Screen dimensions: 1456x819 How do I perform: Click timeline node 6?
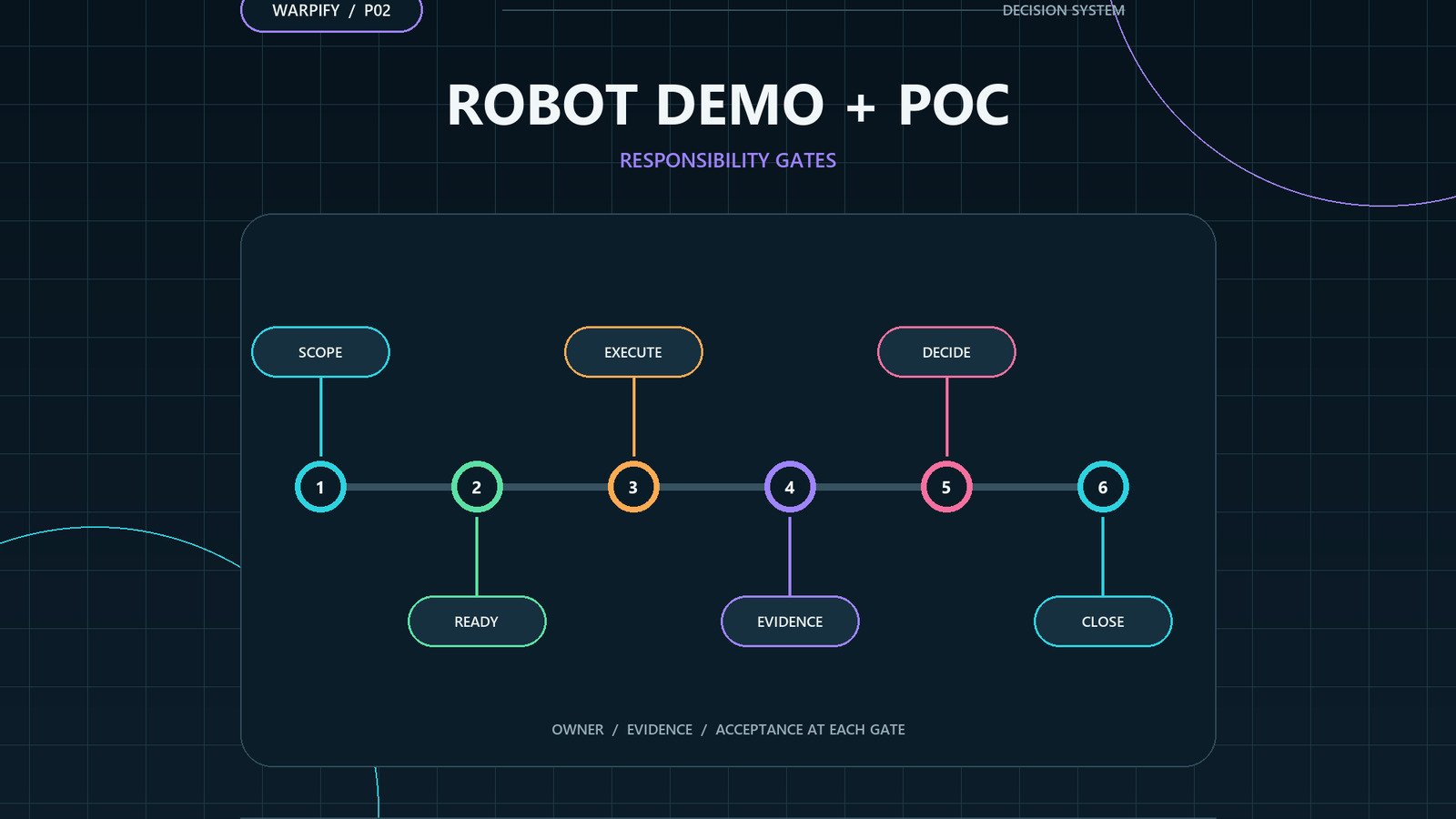1103,487
